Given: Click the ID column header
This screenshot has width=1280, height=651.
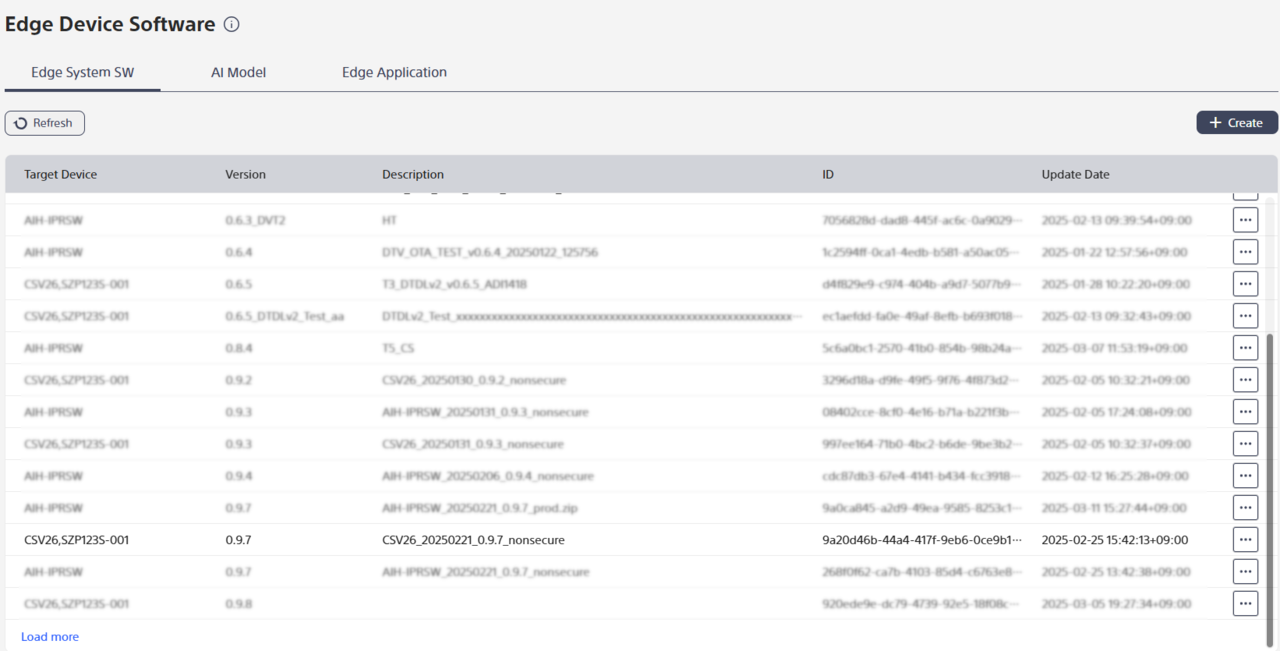Looking at the screenshot, I should 828,174.
